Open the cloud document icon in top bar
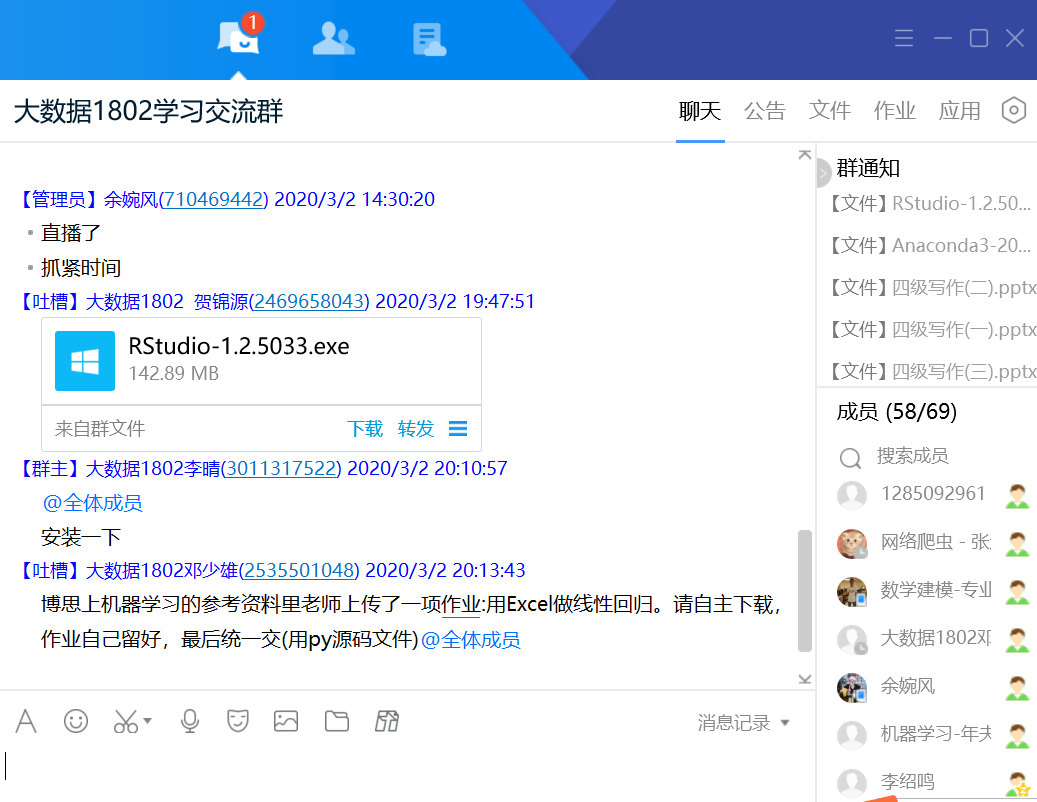The image size is (1037, 802). 428,38
